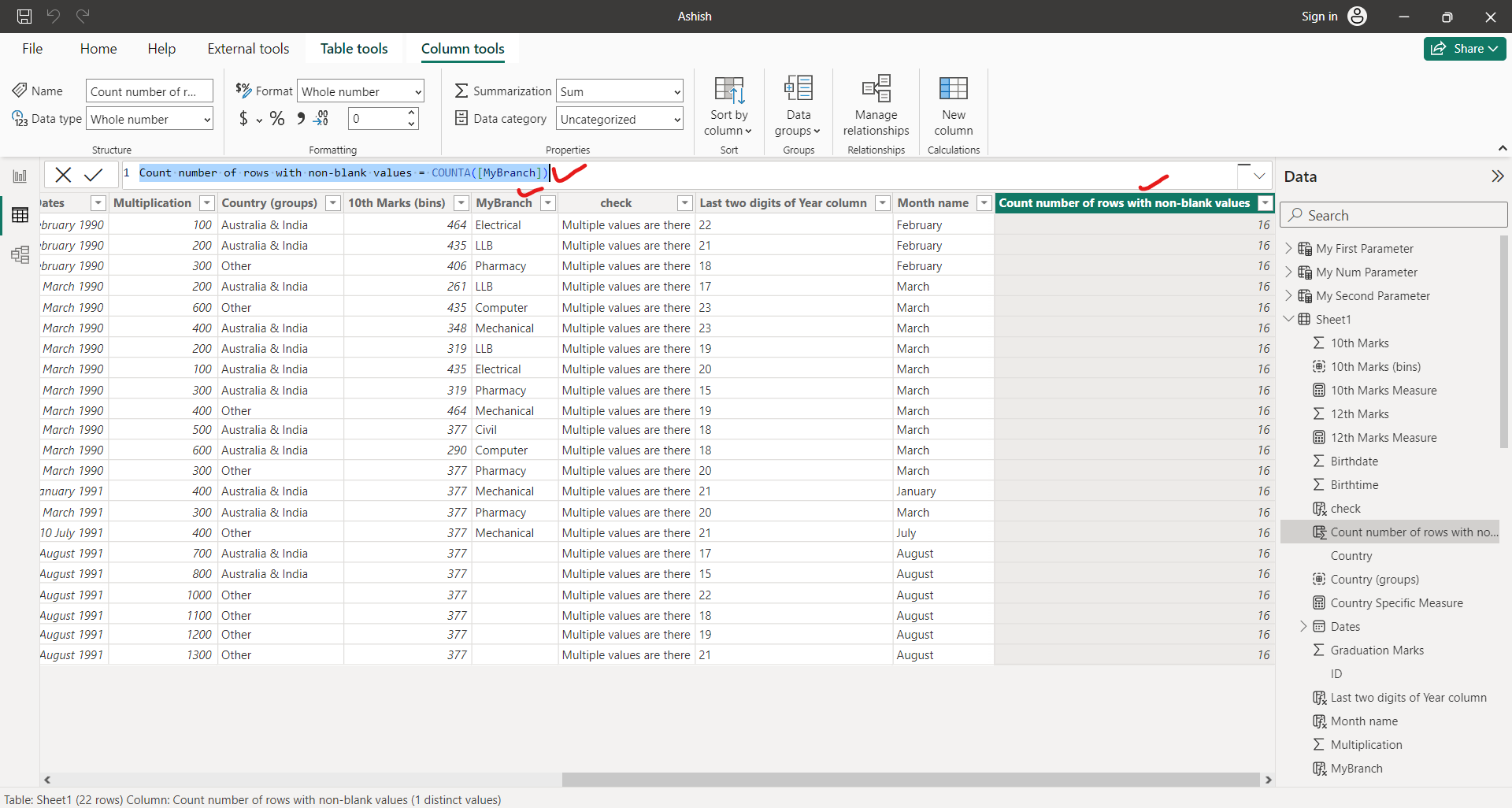The width and height of the screenshot is (1512, 808).
Task: Click the Undo arrow icon
Action: [x=54, y=16]
